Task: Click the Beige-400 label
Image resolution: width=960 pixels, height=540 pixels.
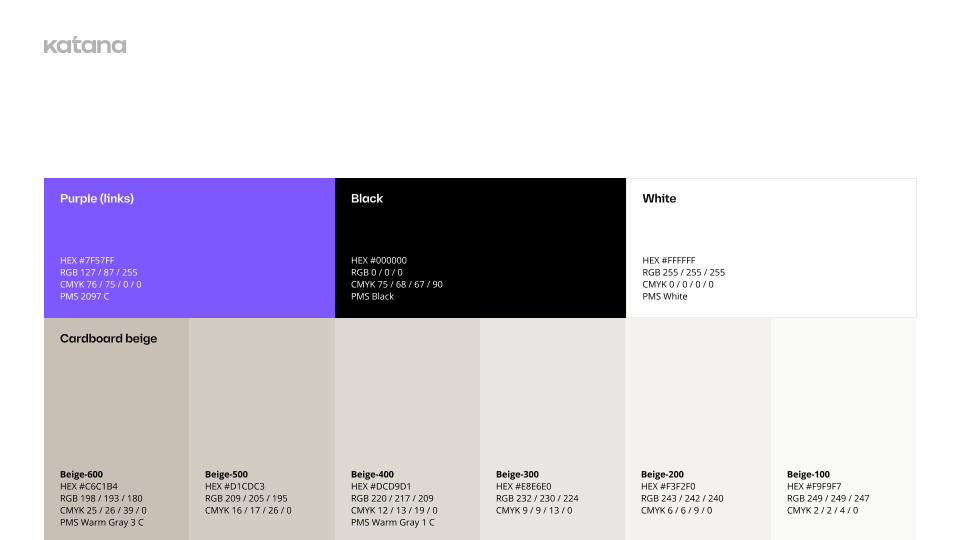Action: pyautogui.click(x=372, y=475)
